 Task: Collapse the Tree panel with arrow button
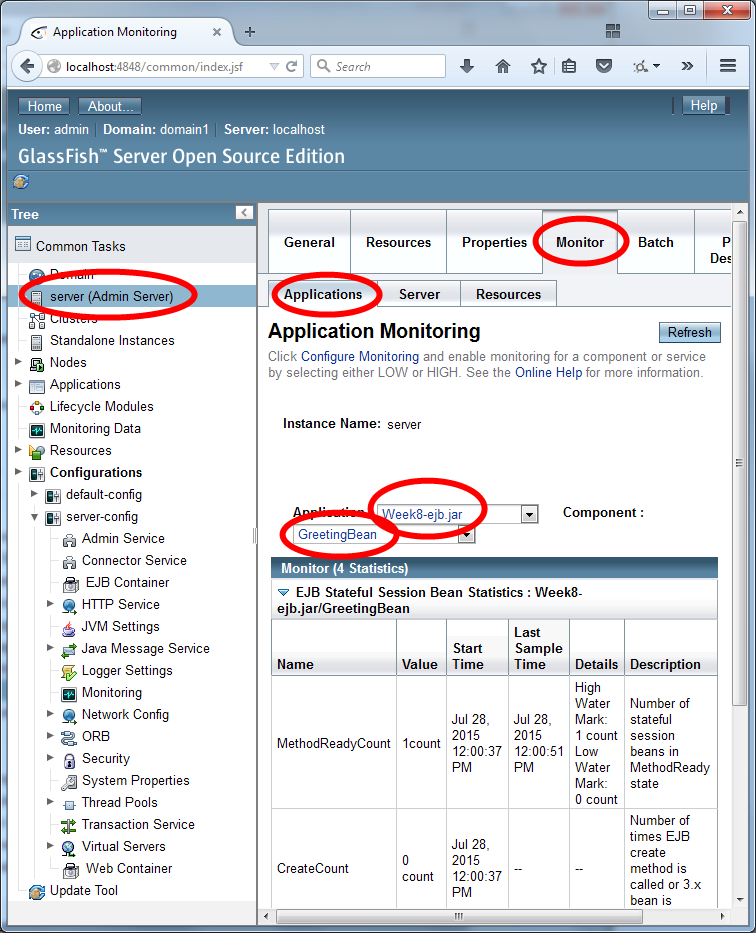[244, 213]
